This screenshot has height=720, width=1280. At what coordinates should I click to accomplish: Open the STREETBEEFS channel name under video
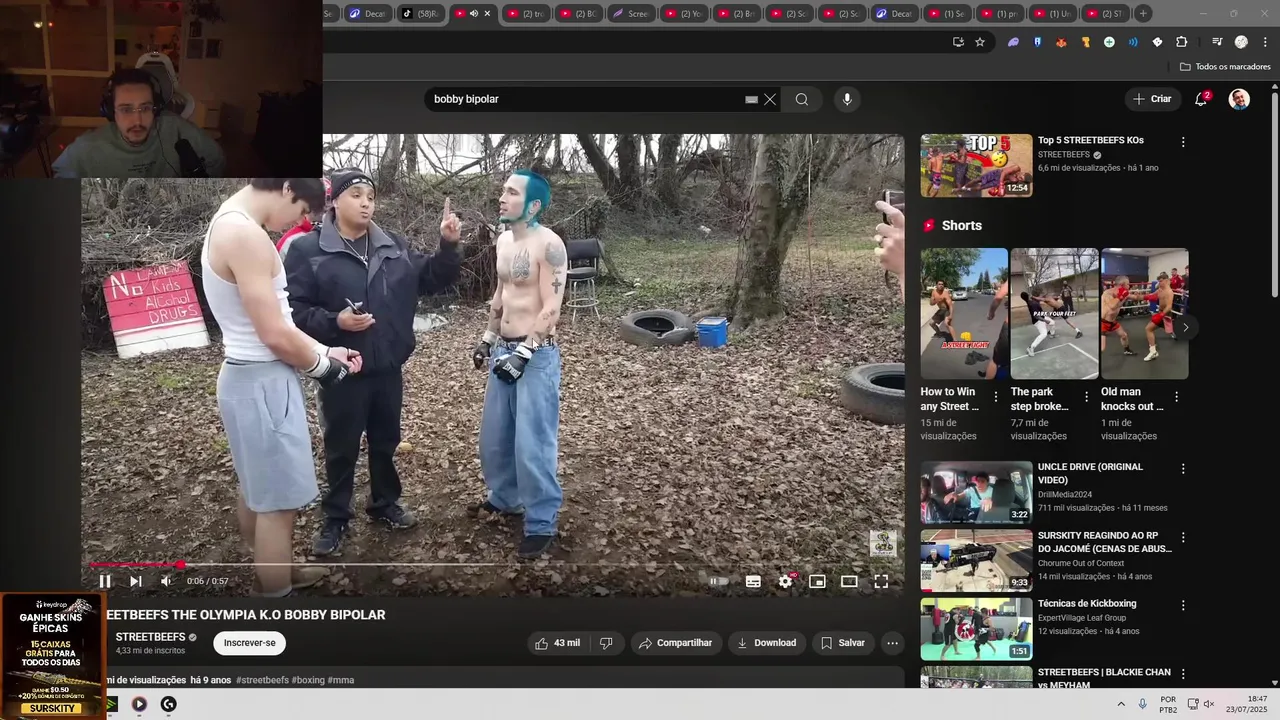click(x=150, y=637)
